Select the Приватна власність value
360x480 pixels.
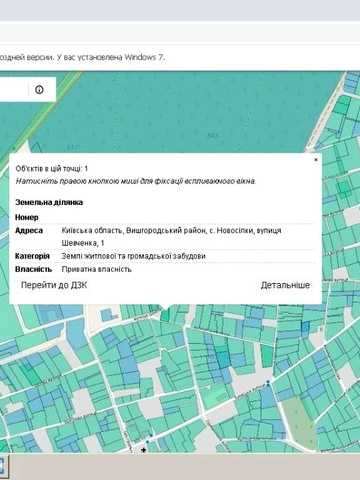coord(97,269)
